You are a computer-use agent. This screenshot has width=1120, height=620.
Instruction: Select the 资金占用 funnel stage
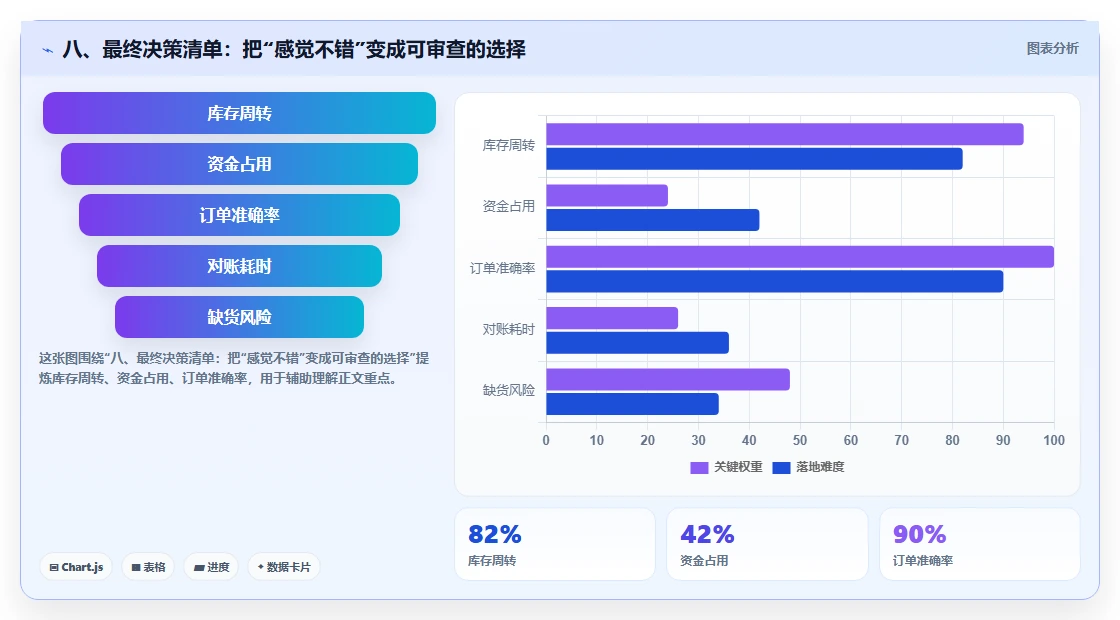point(239,164)
